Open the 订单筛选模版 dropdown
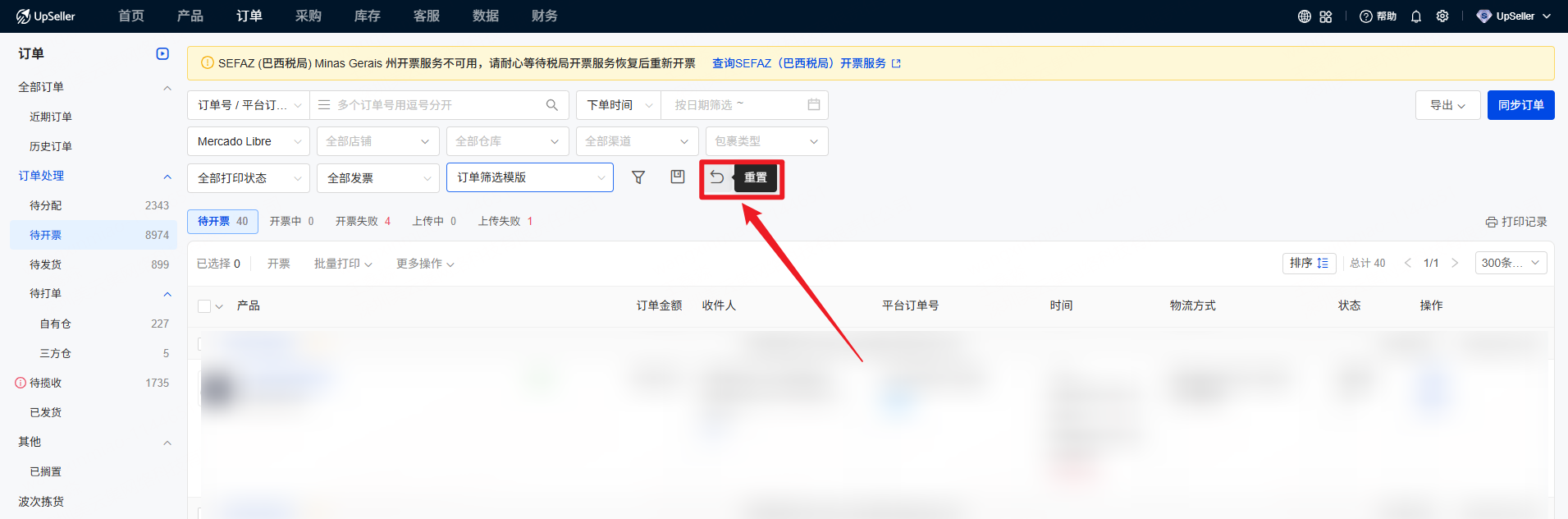Viewport: 1568px width, 519px height. 529,177
